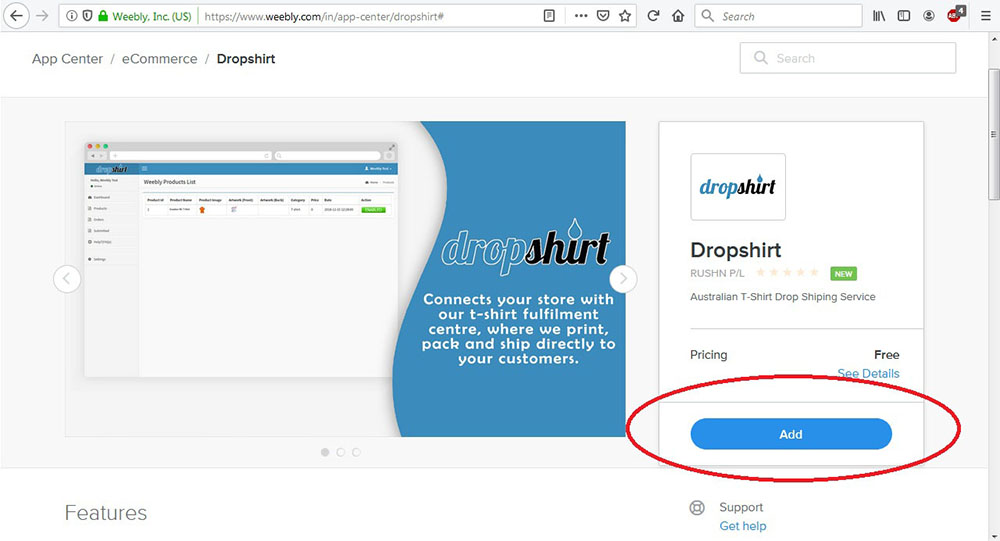Focus the browser Search box
This screenshot has width=1000, height=541.
(779, 16)
